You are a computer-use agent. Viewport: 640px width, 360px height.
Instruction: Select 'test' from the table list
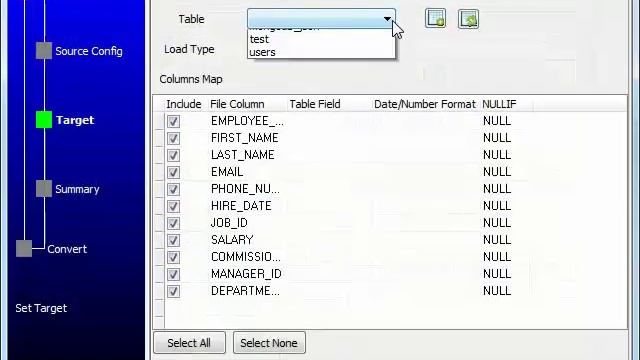(x=321, y=39)
